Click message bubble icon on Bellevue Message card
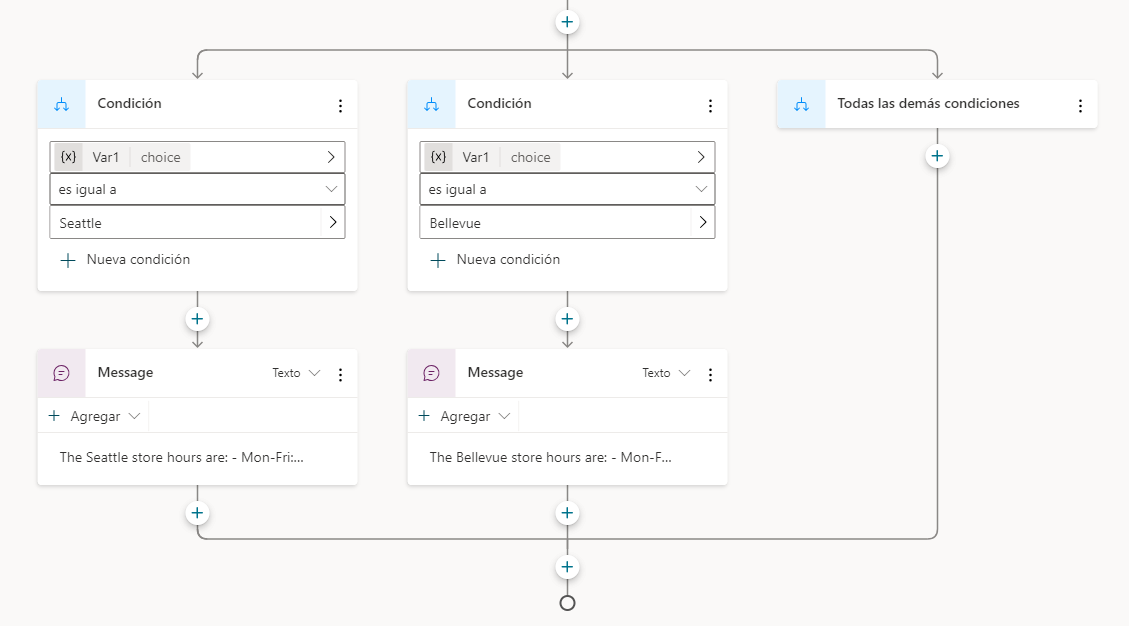The width and height of the screenshot is (1129, 626). 431,373
